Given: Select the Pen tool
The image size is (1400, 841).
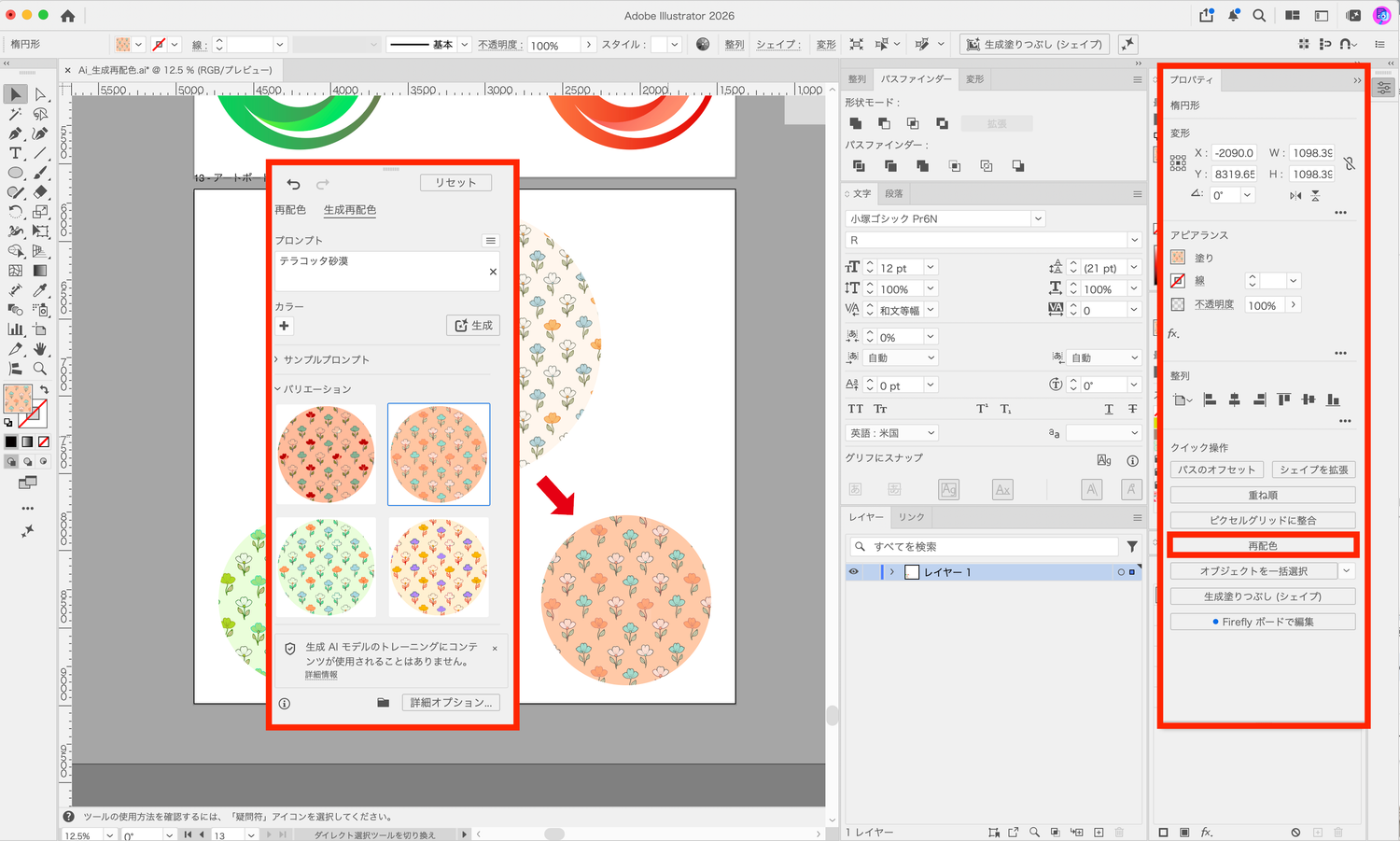Looking at the screenshot, I should pyautogui.click(x=15, y=133).
